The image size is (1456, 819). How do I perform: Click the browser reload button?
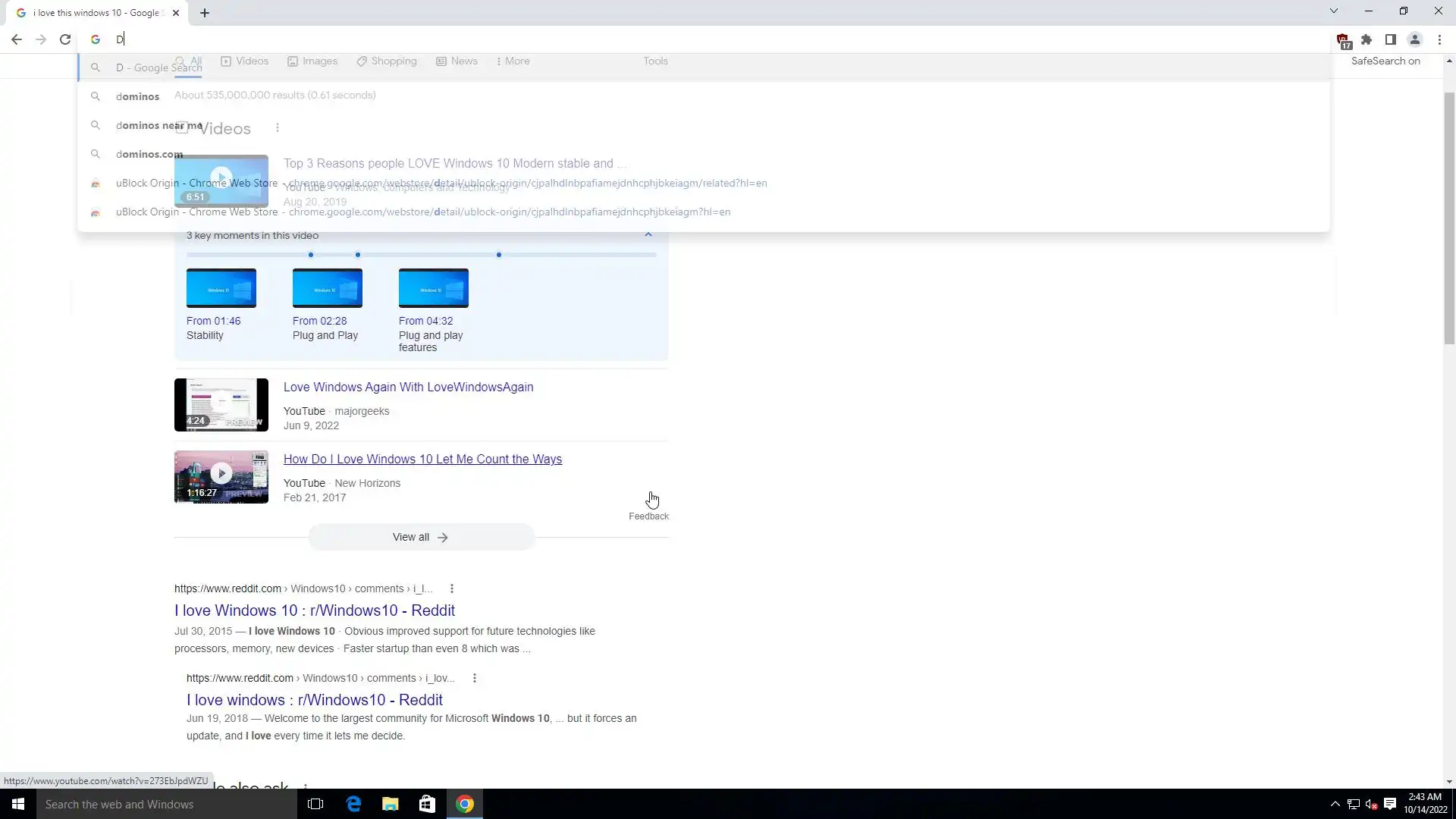coord(65,39)
